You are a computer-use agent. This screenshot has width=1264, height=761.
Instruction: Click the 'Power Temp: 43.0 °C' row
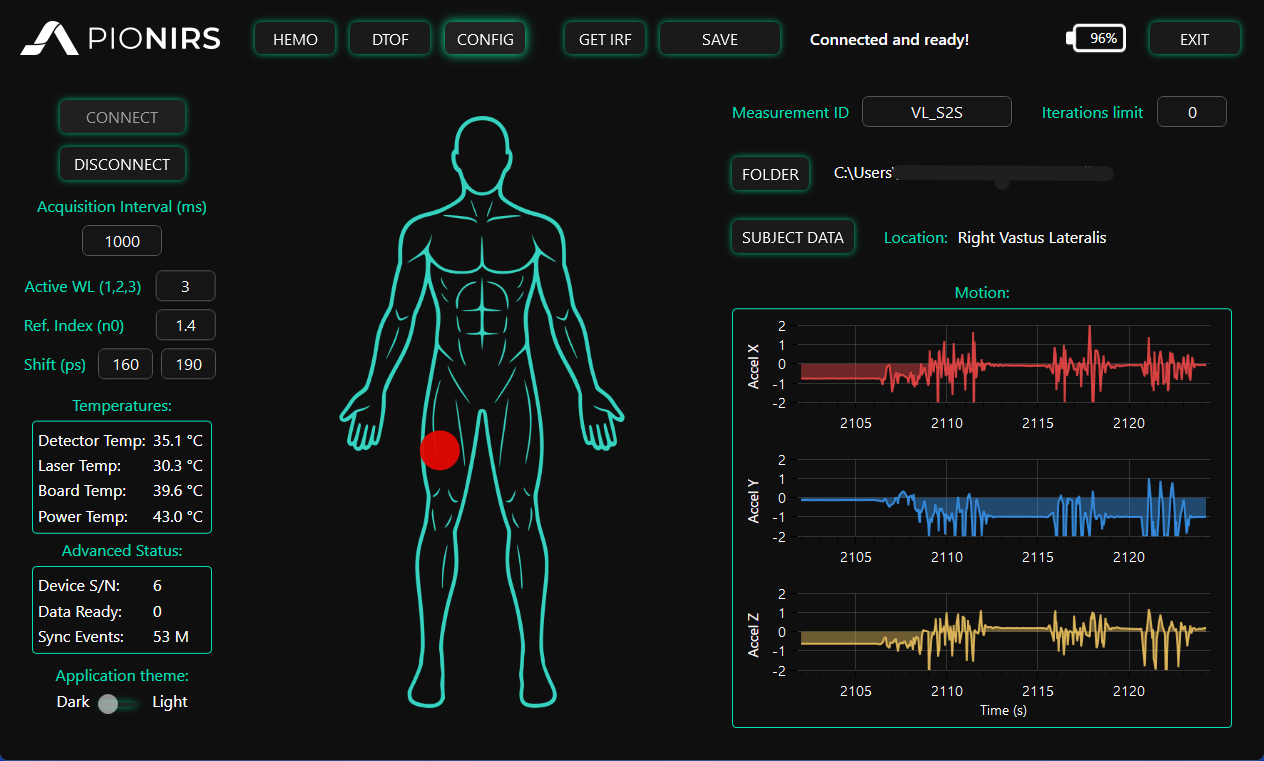coord(121,516)
